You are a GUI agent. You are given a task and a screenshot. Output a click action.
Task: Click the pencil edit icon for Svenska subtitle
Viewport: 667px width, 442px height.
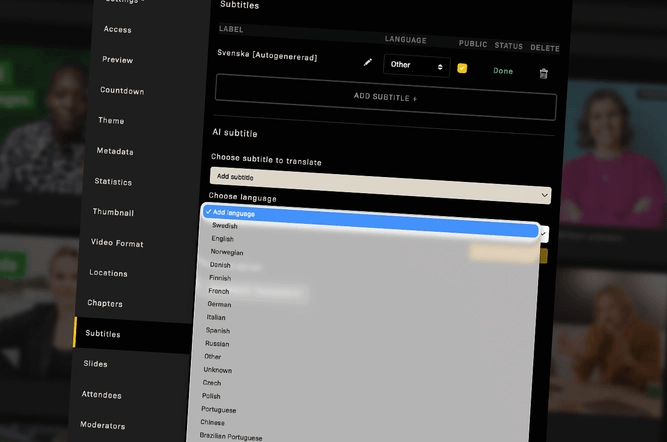pos(368,63)
